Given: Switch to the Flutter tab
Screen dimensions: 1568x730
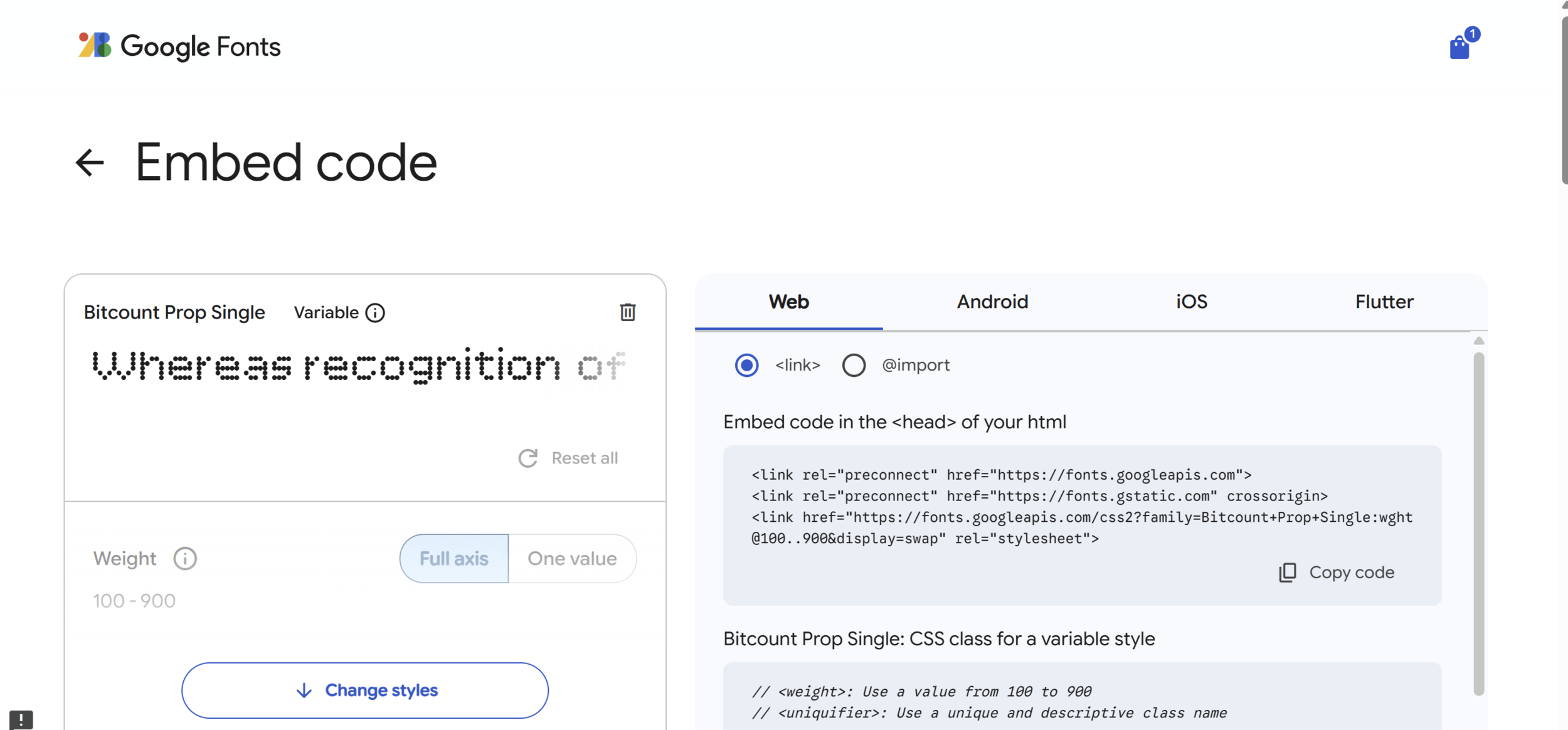Looking at the screenshot, I should pyautogui.click(x=1384, y=302).
